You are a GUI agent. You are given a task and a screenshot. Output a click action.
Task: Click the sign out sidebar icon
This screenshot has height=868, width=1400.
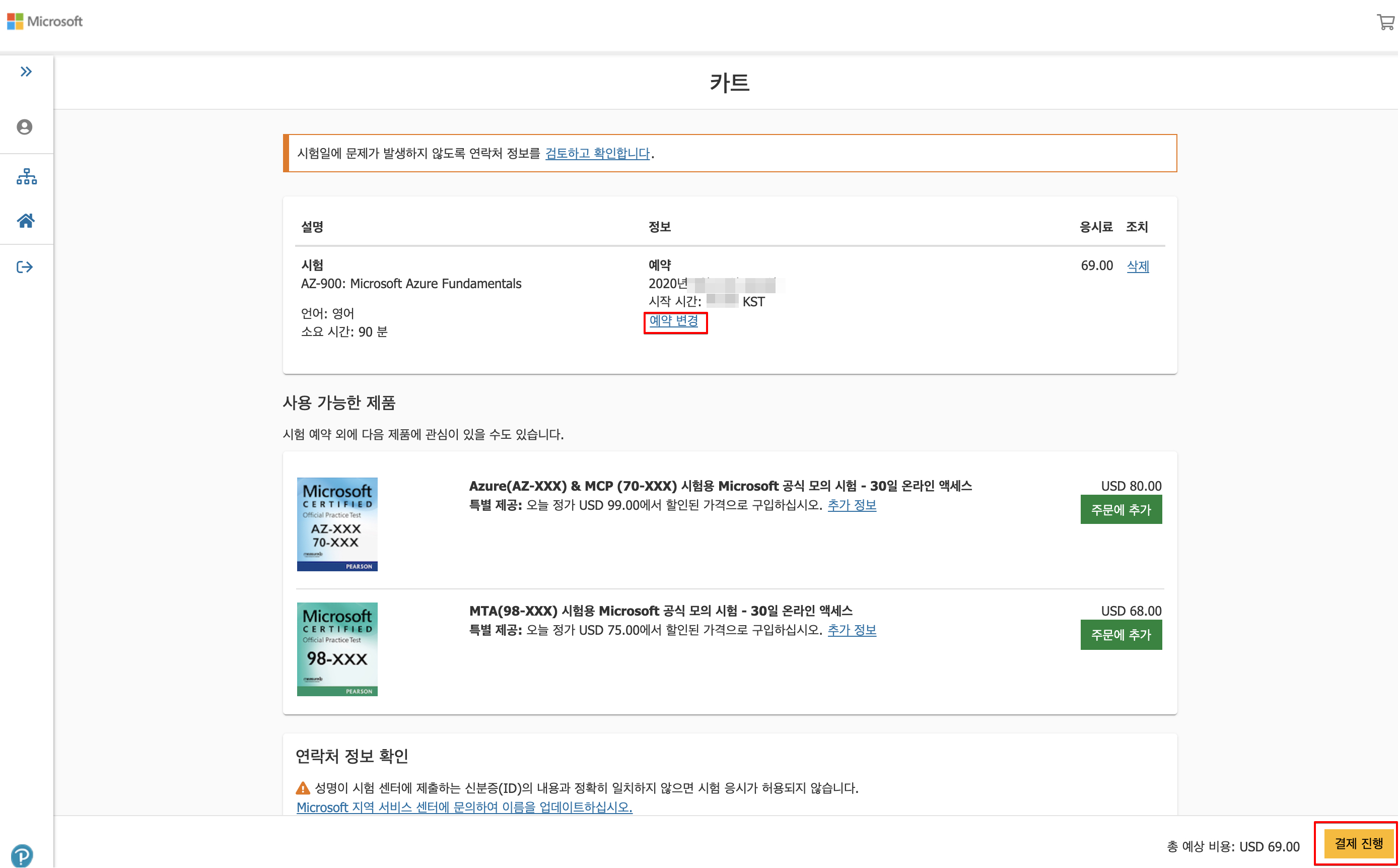[25, 267]
